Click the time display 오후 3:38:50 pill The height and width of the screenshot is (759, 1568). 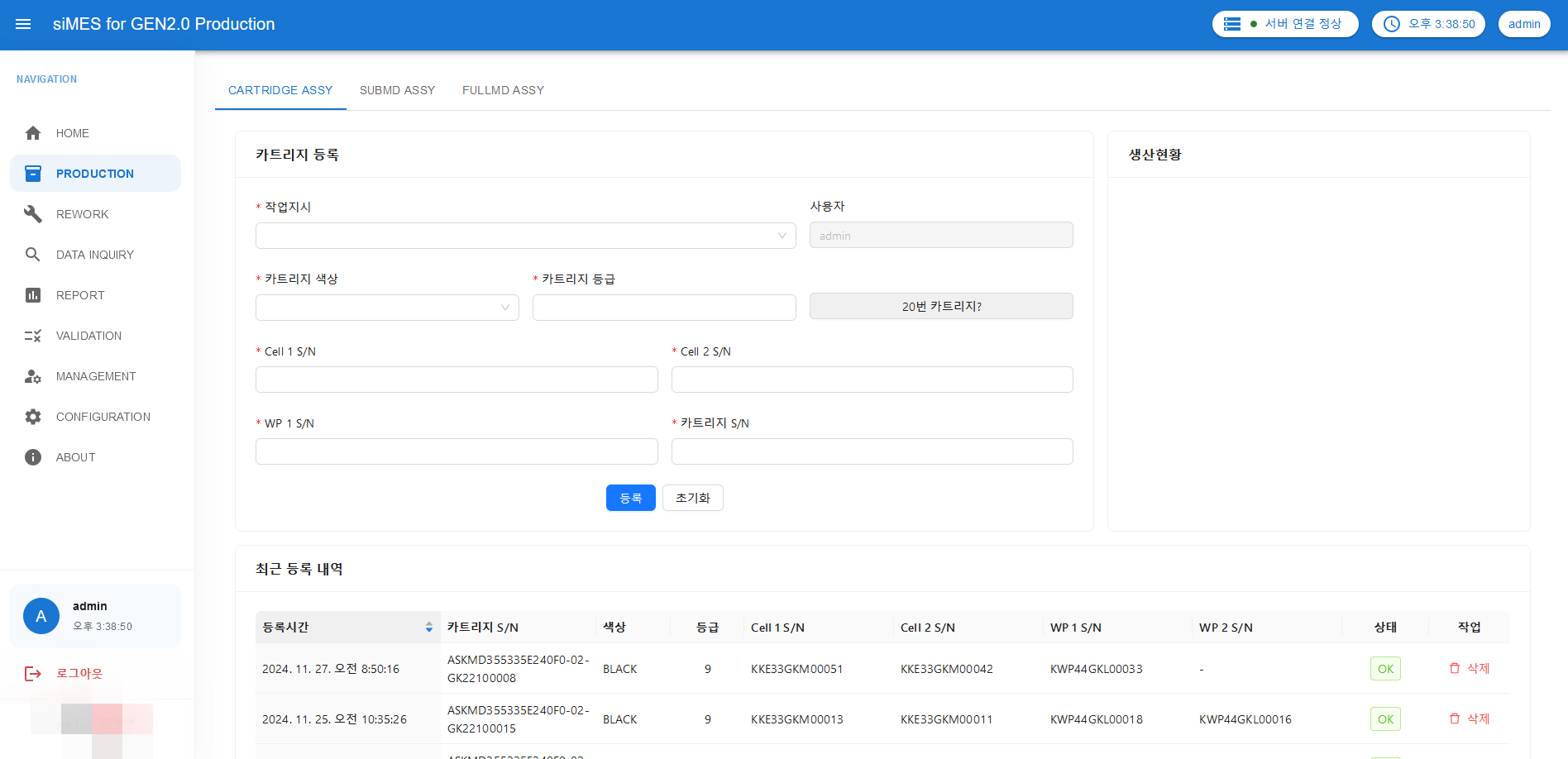[1428, 24]
